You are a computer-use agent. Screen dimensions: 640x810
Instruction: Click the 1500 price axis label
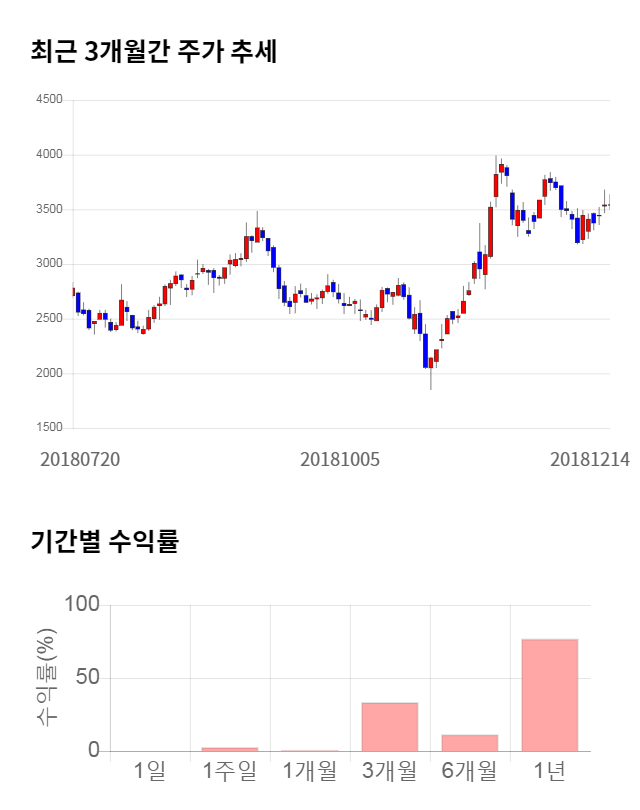[x=49, y=428]
